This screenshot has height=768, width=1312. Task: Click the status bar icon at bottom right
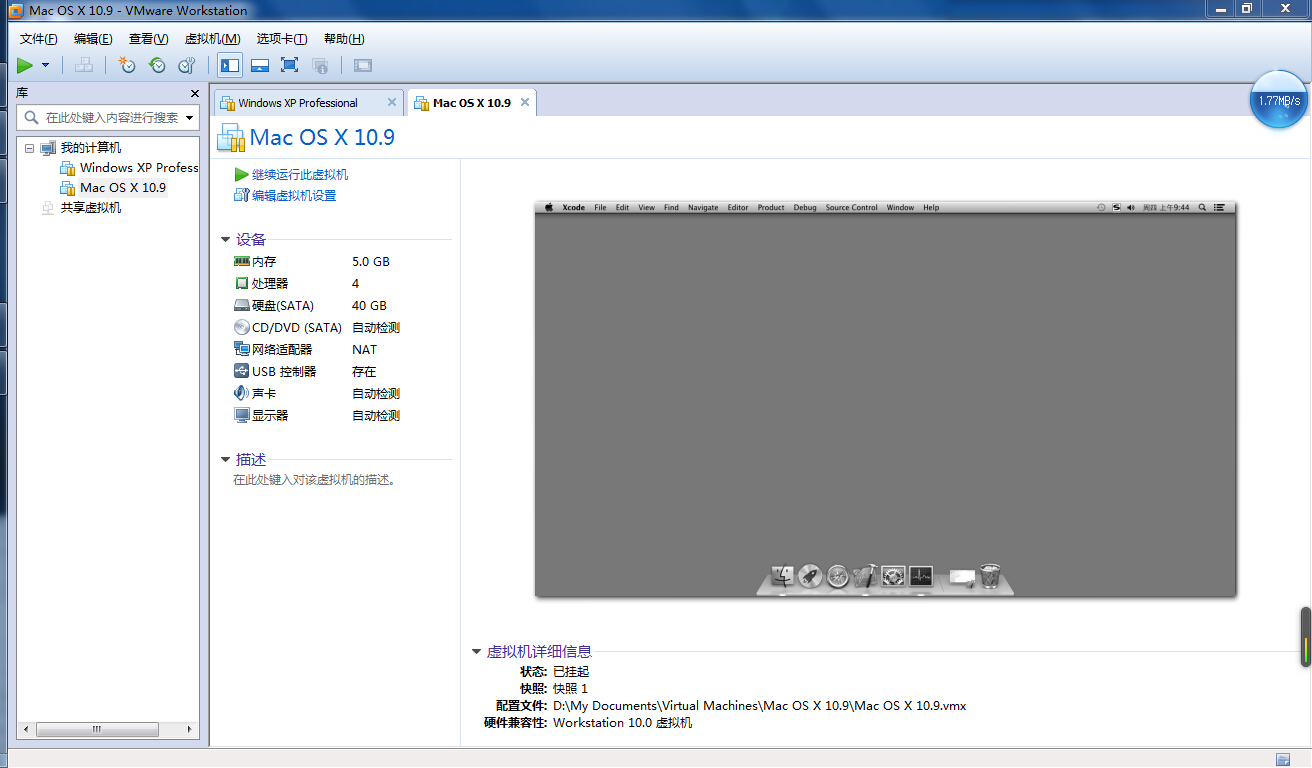click(x=1283, y=759)
